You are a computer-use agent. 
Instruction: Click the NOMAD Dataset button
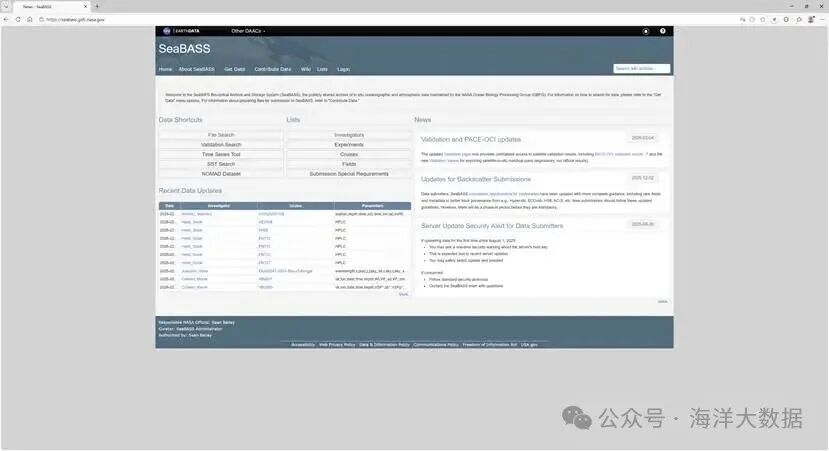tap(220, 173)
